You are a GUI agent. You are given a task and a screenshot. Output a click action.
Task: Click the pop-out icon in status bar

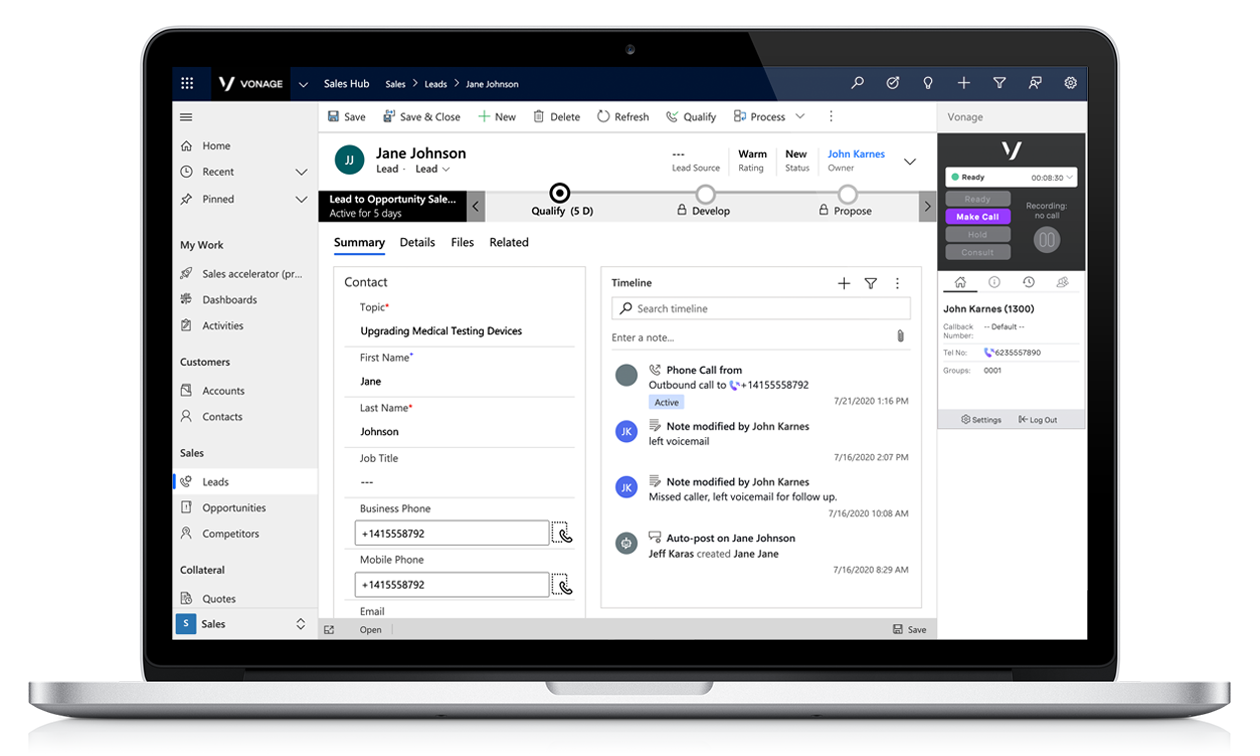pyautogui.click(x=329, y=630)
